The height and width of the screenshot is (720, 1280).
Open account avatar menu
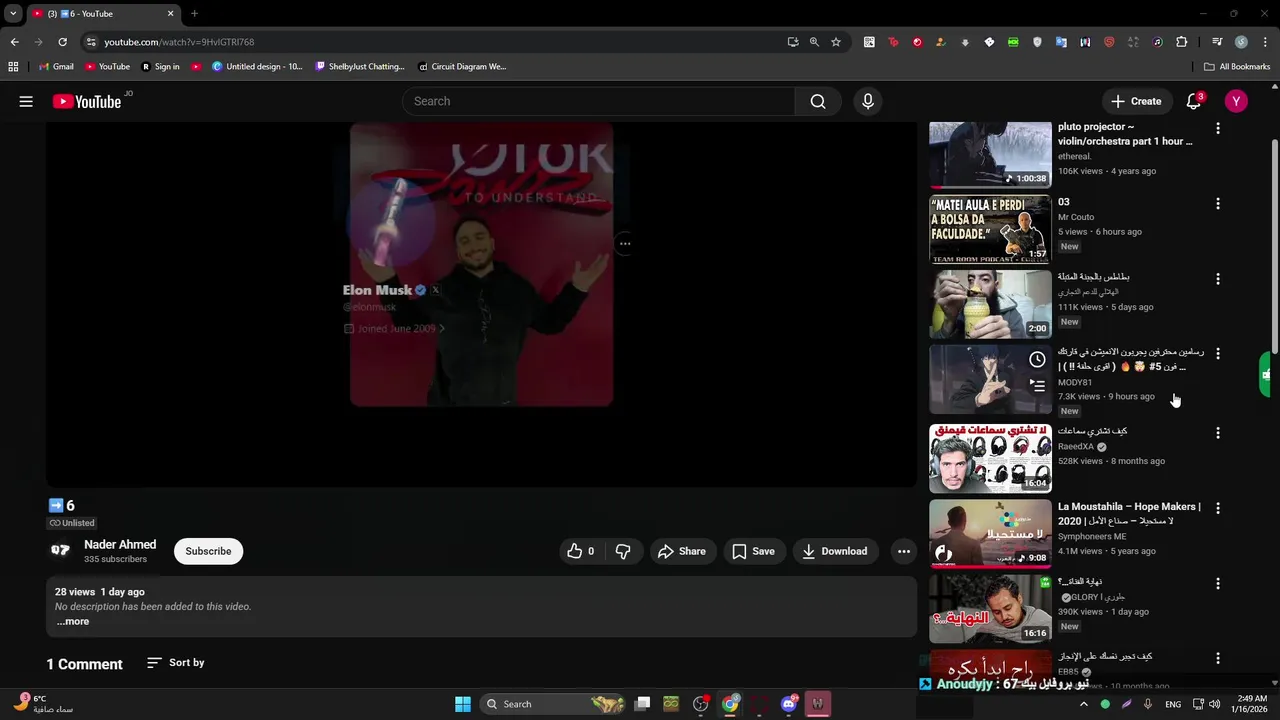(1236, 101)
